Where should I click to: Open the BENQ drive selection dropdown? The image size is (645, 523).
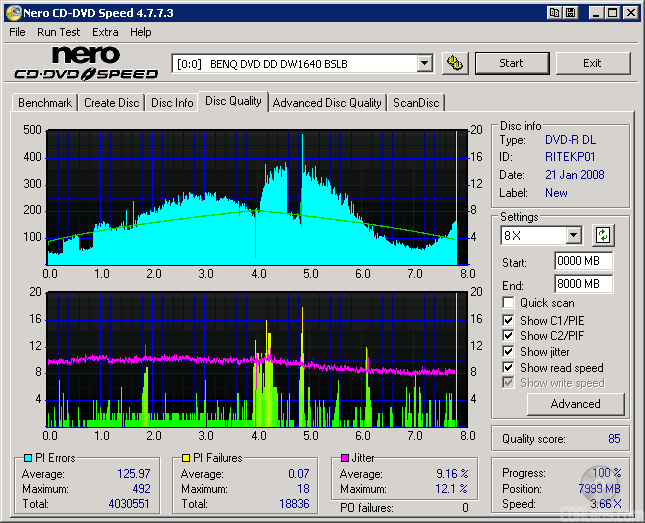(x=424, y=63)
